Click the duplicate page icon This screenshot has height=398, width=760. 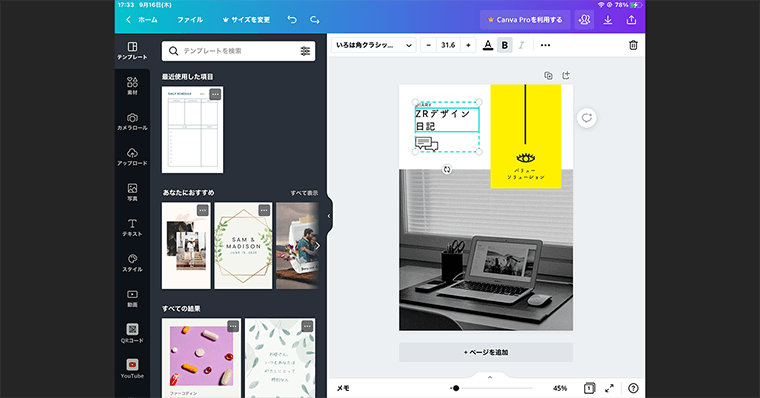(x=548, y=76)
